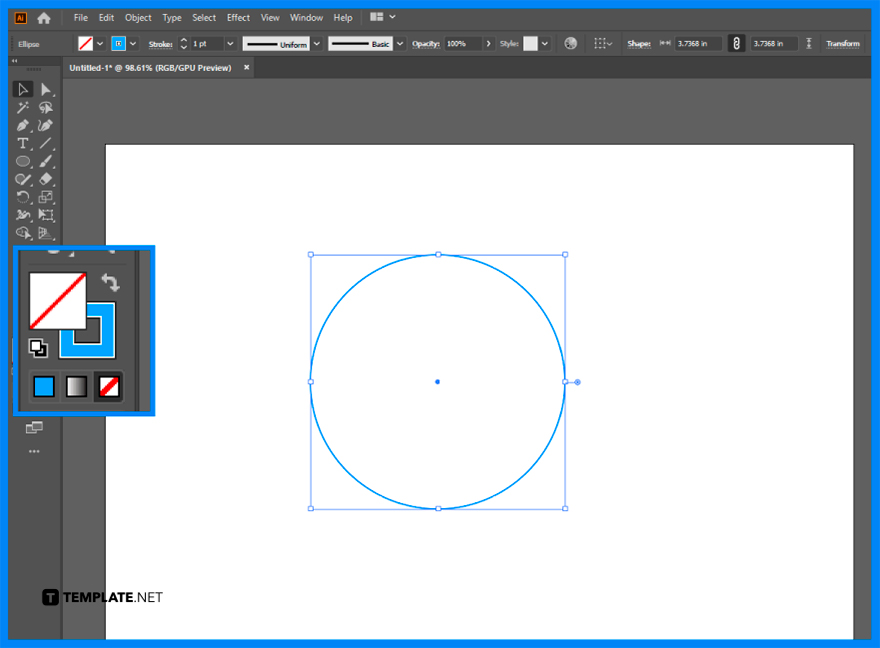Viewport: 880px width, 648px height.
Task: Toggle the width-height constrain proportions link
Action: point(736,43)
